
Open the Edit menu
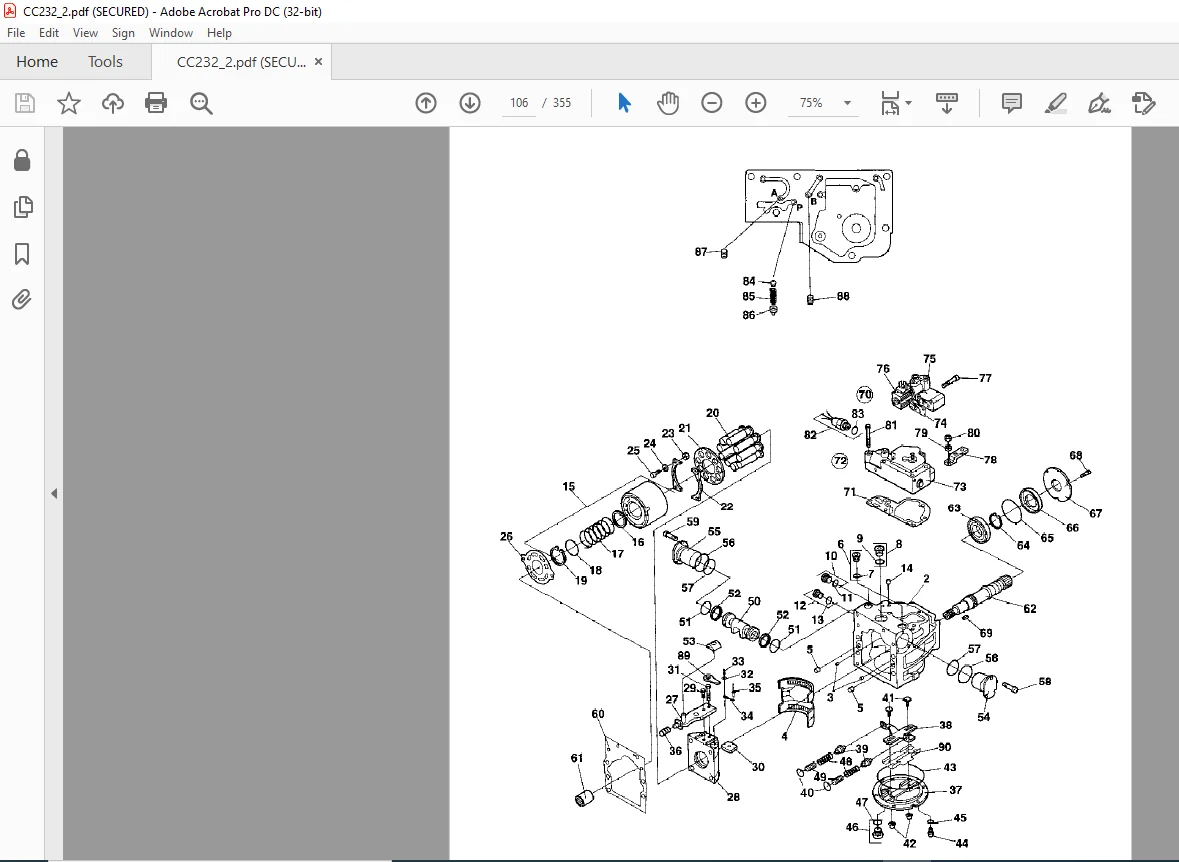pos(49,33)
